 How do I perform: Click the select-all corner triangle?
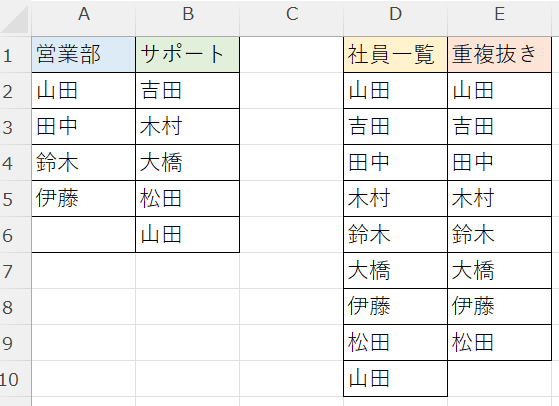pos(15,18)
